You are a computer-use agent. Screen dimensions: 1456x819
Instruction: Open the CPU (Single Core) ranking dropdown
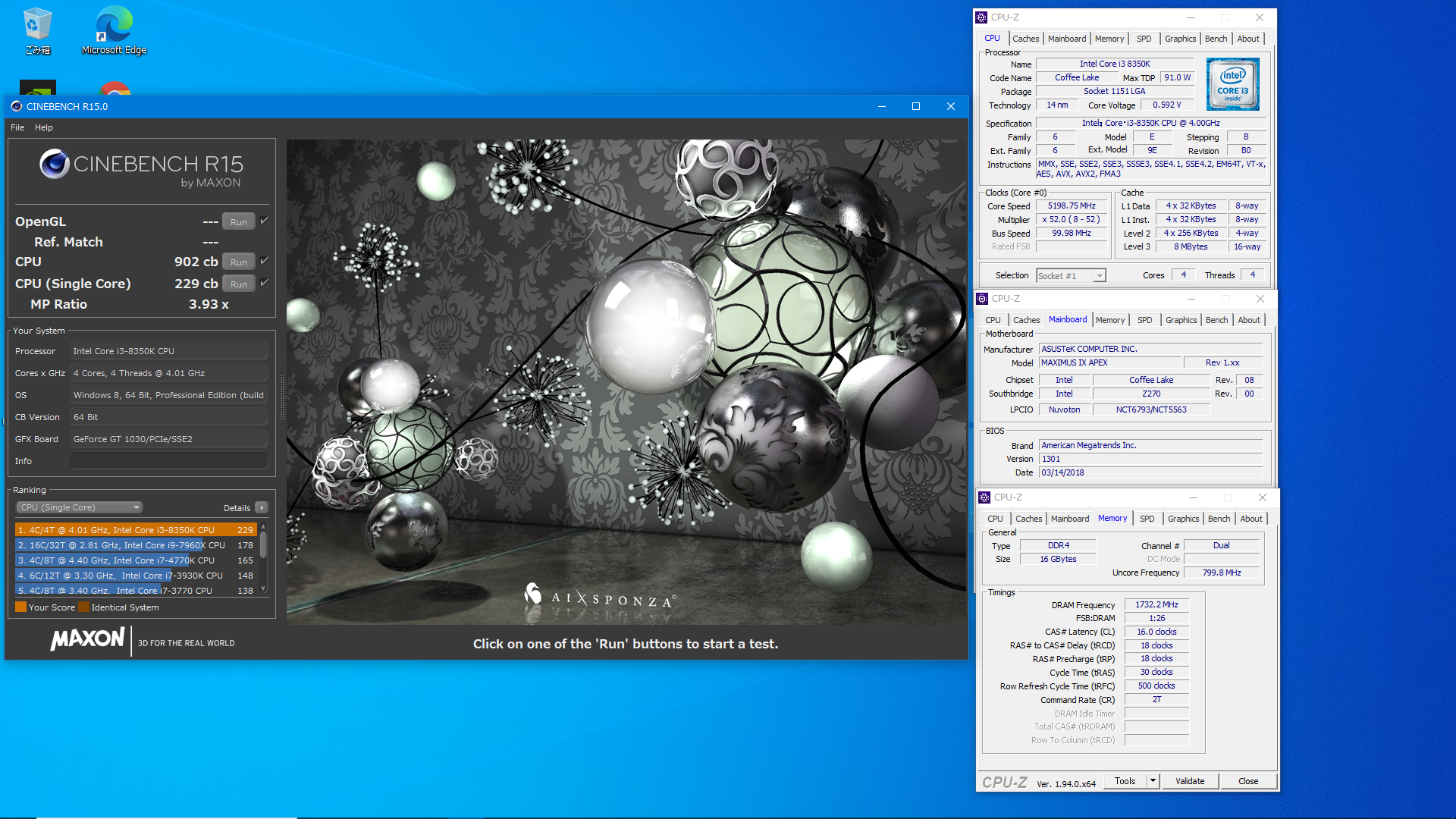(80, 507)
